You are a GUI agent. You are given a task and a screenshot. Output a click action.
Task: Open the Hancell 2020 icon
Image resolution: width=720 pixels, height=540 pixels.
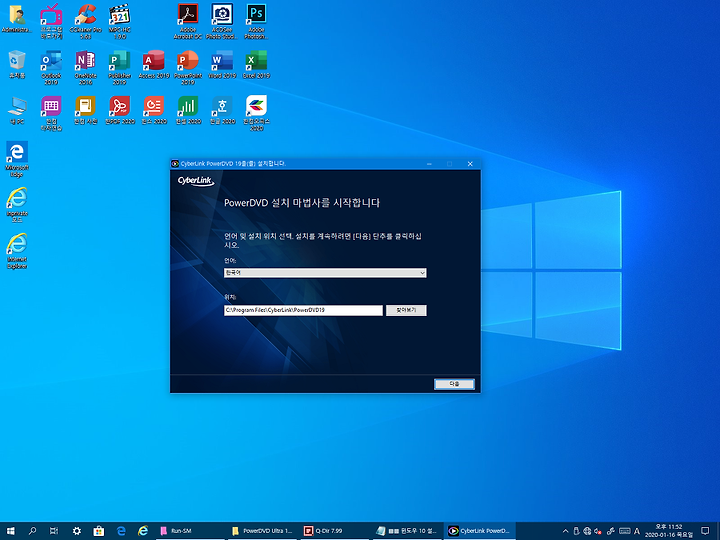coord(188,110)
